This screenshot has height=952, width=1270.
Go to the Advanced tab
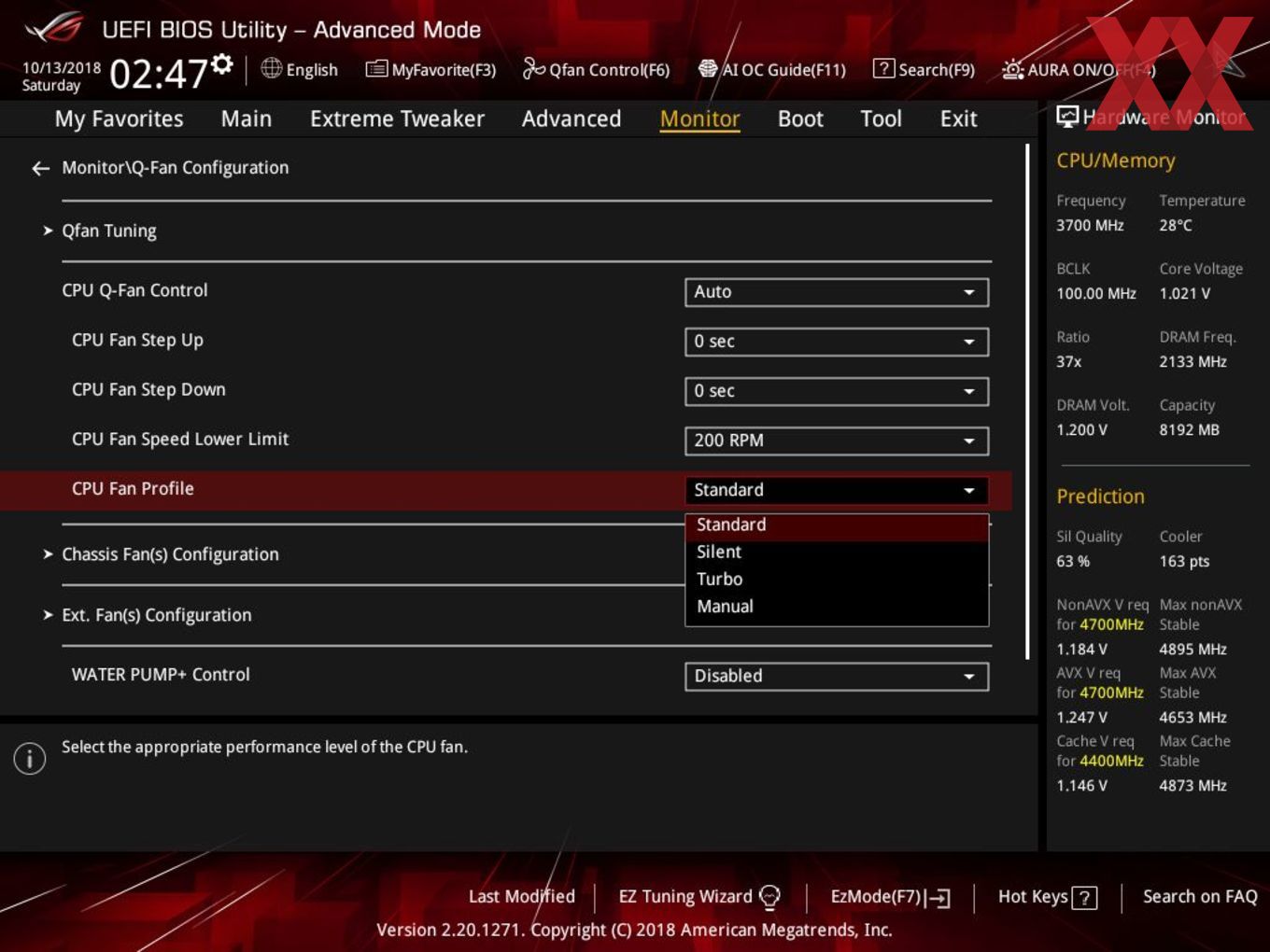[571, 119]
